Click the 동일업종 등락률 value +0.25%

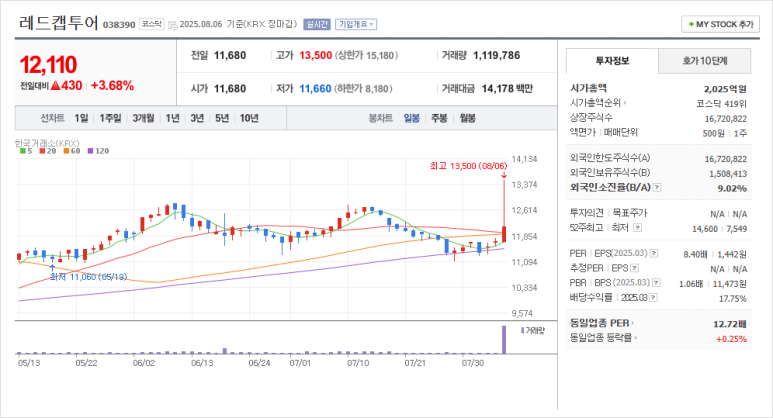[x=732, y=339]
